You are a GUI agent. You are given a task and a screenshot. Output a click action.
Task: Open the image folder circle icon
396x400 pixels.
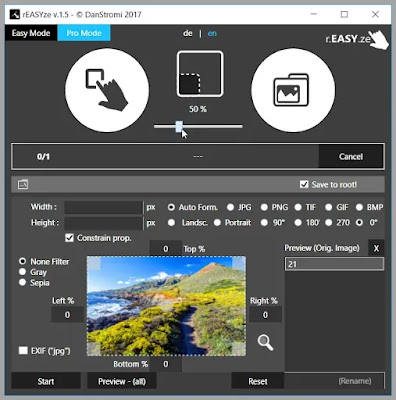[x=293, y=90]
